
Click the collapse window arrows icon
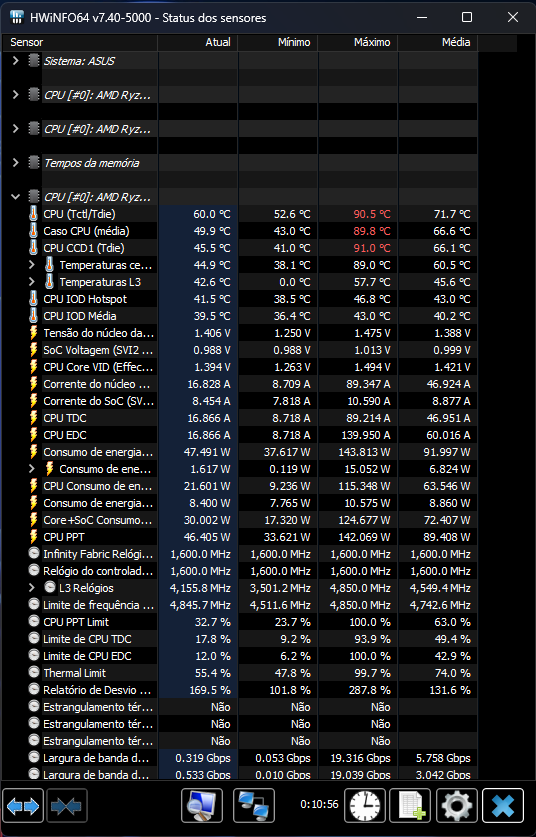coord(67,806)
